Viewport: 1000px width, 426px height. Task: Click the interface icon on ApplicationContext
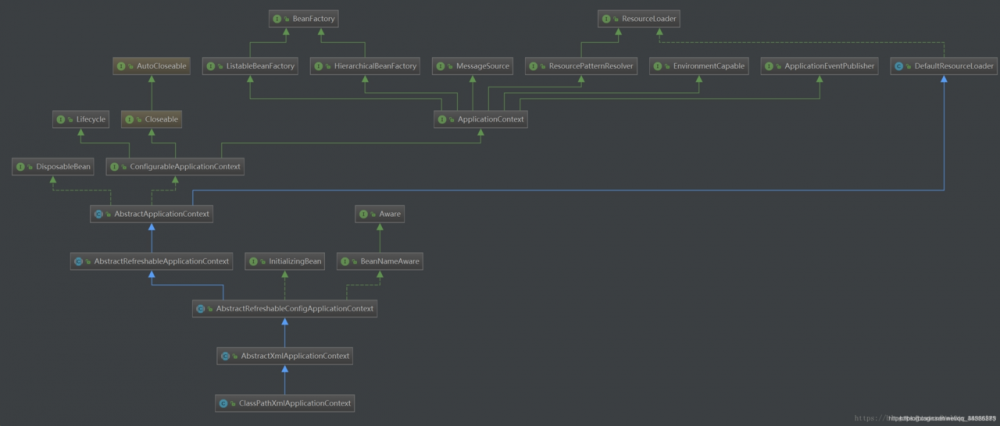coord(442,119)
